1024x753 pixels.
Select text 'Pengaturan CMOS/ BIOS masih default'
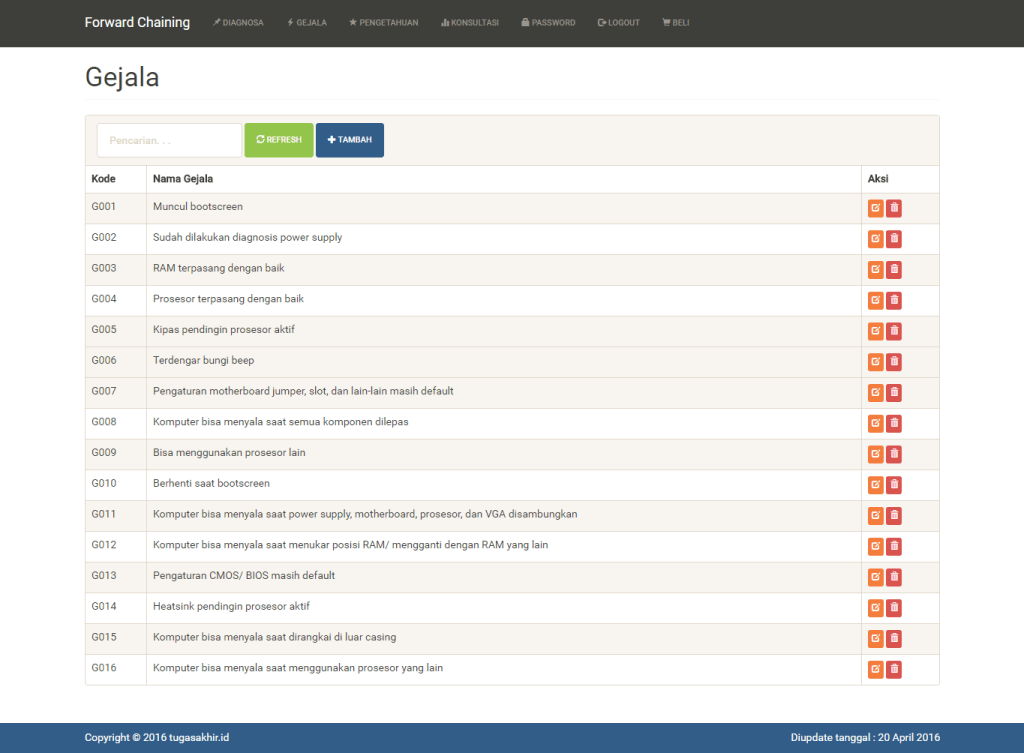pos(244,575)
